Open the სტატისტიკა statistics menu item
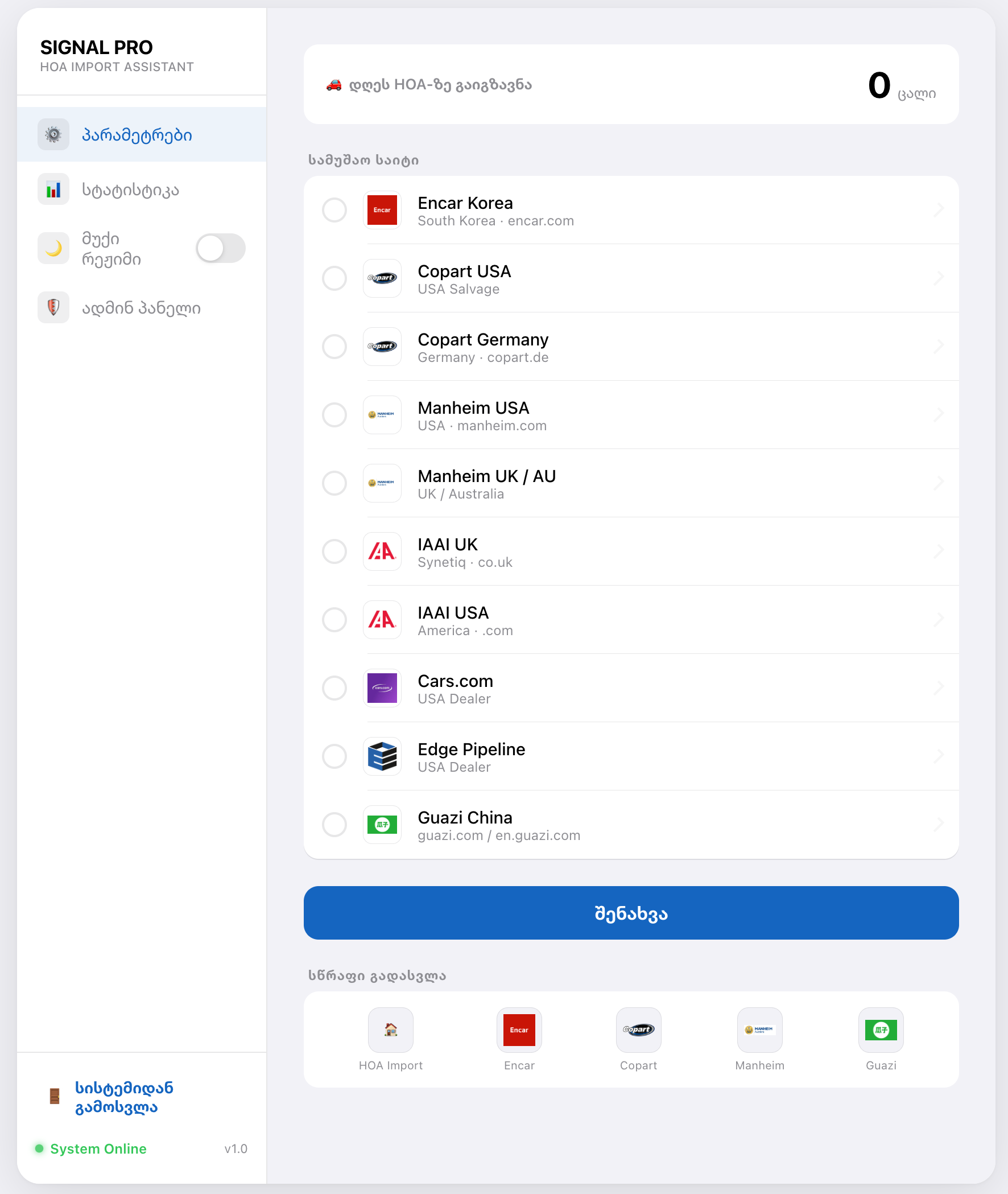 (142, 189)
